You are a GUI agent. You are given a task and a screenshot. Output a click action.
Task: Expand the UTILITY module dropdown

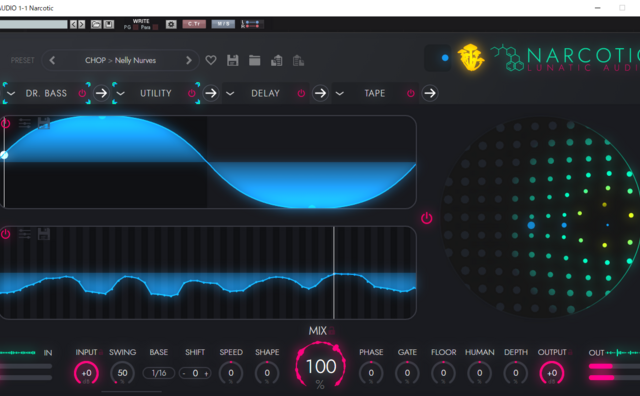click(120, 93)
